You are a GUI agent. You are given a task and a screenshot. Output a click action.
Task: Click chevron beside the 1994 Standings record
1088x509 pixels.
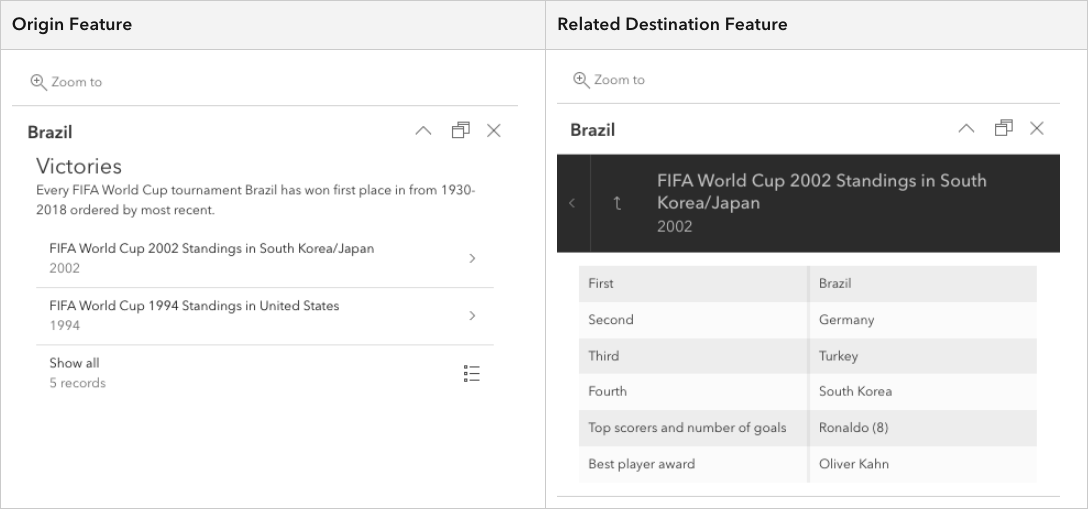[x=472, y=316]
